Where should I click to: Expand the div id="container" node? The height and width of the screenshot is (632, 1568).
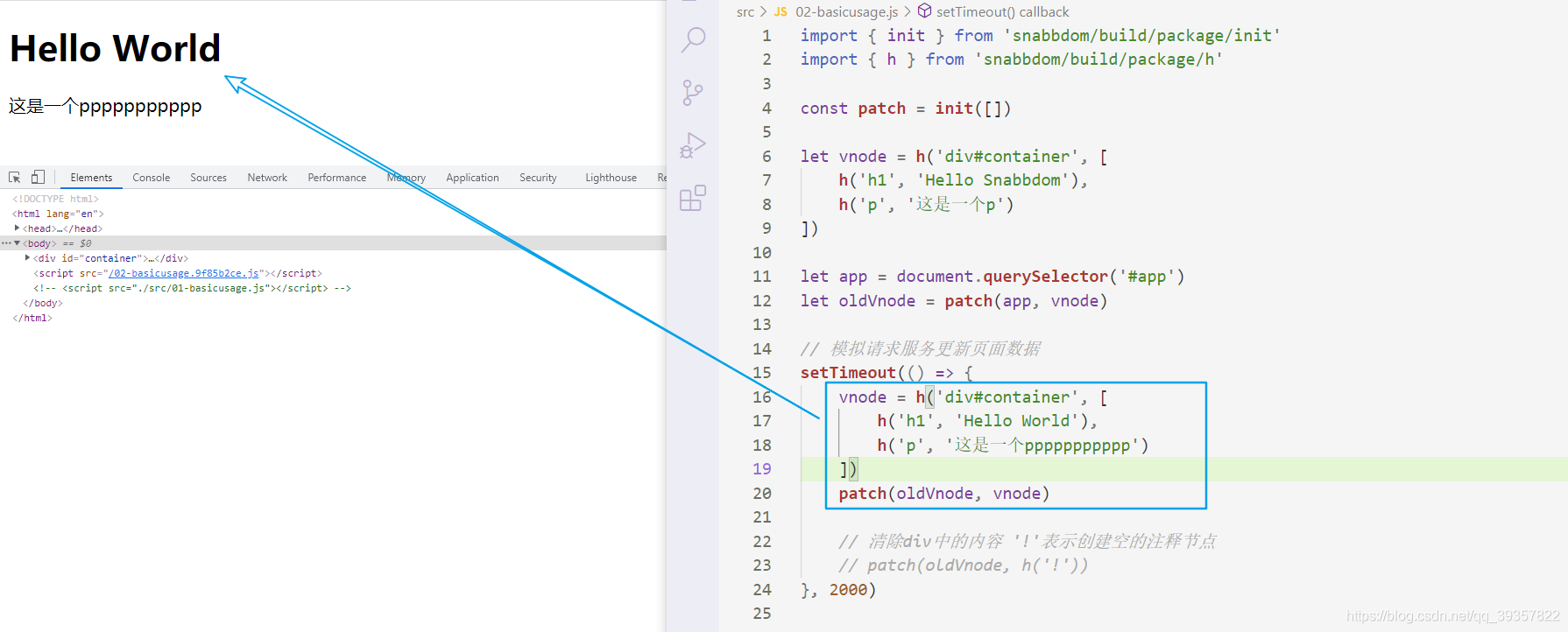tap(27, 258)
